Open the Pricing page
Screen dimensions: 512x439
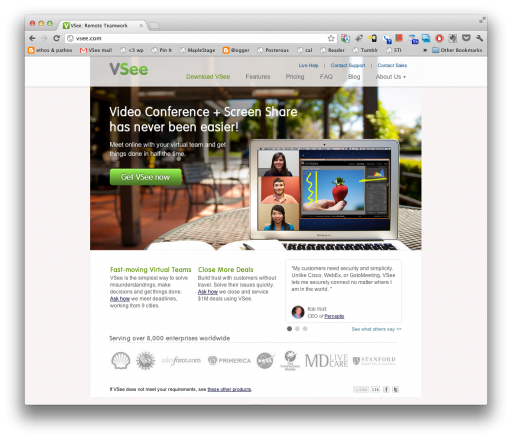pos(295,77)
